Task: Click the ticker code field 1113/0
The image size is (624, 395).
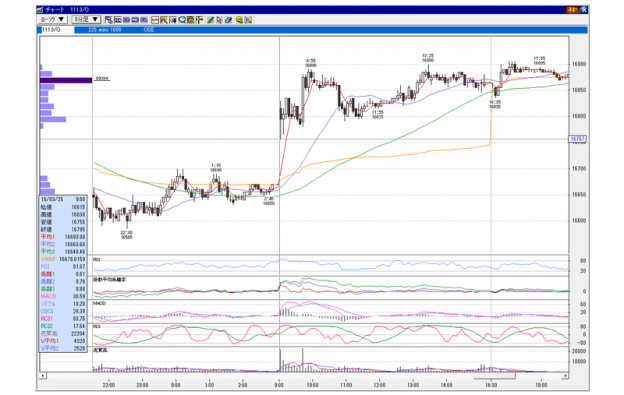Action: pos(57,30)
